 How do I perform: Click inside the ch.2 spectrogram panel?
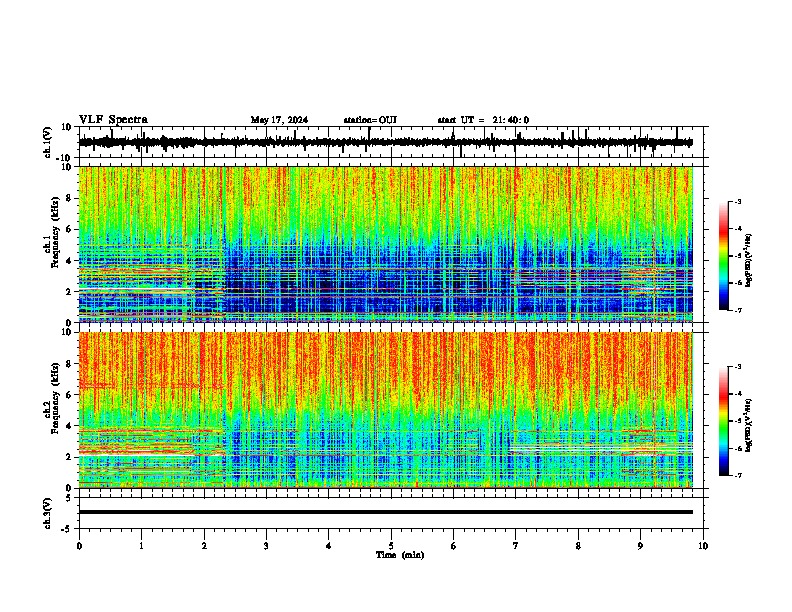click(393, 410)
